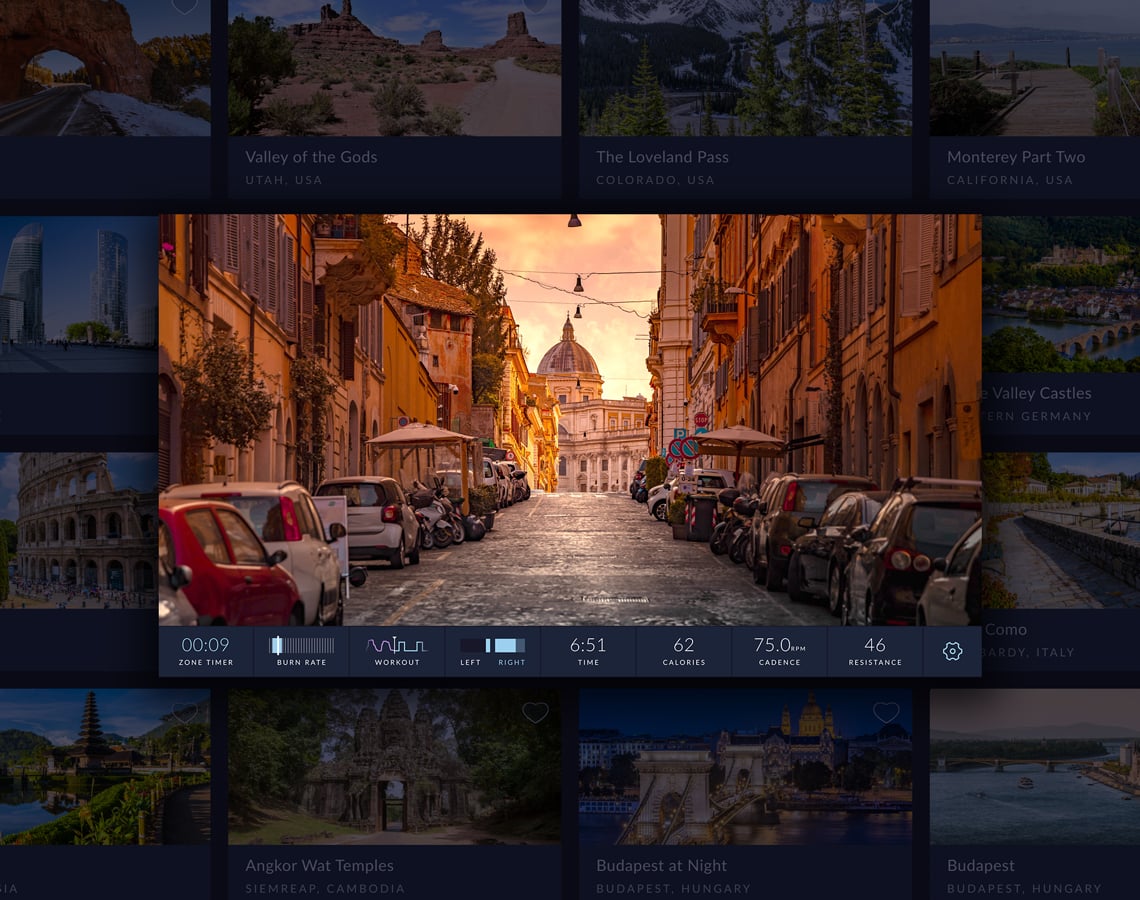1140x900 pixels.
Task: Select the 62 calories readout
Action: click(x=683, y=645)
